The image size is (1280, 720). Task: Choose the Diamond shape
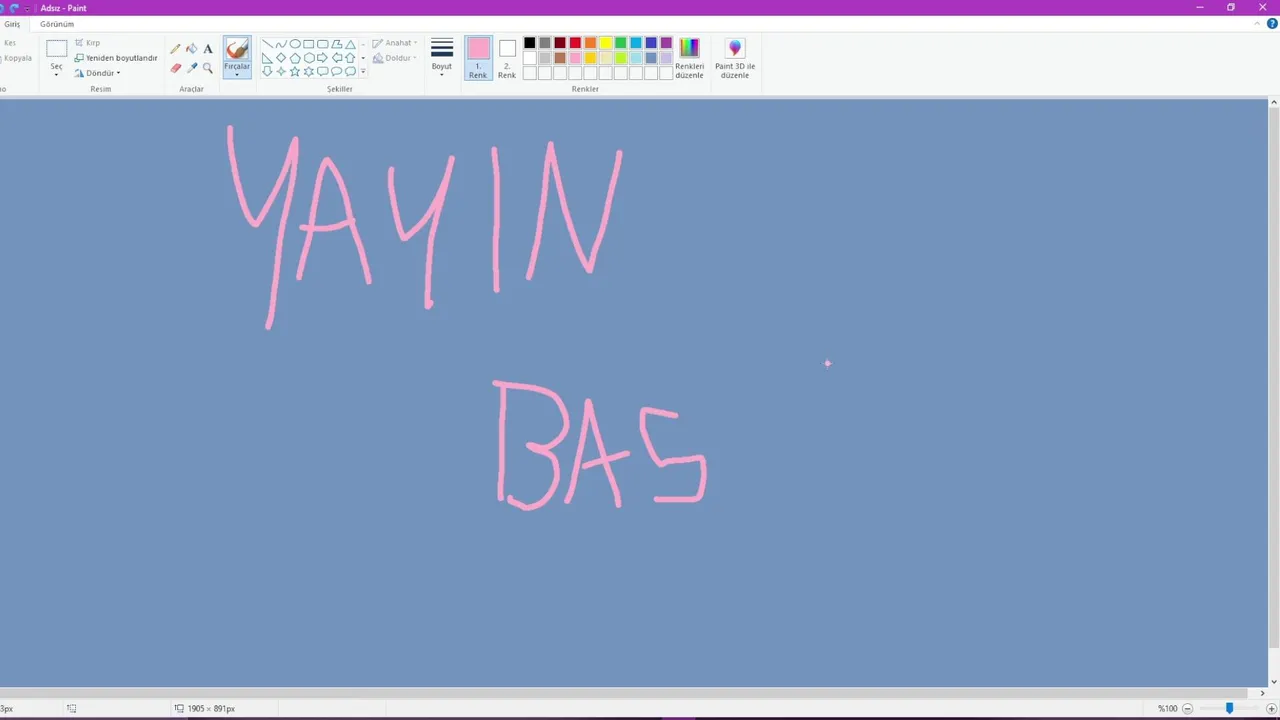pyautogui.click(x=281, y=58)
